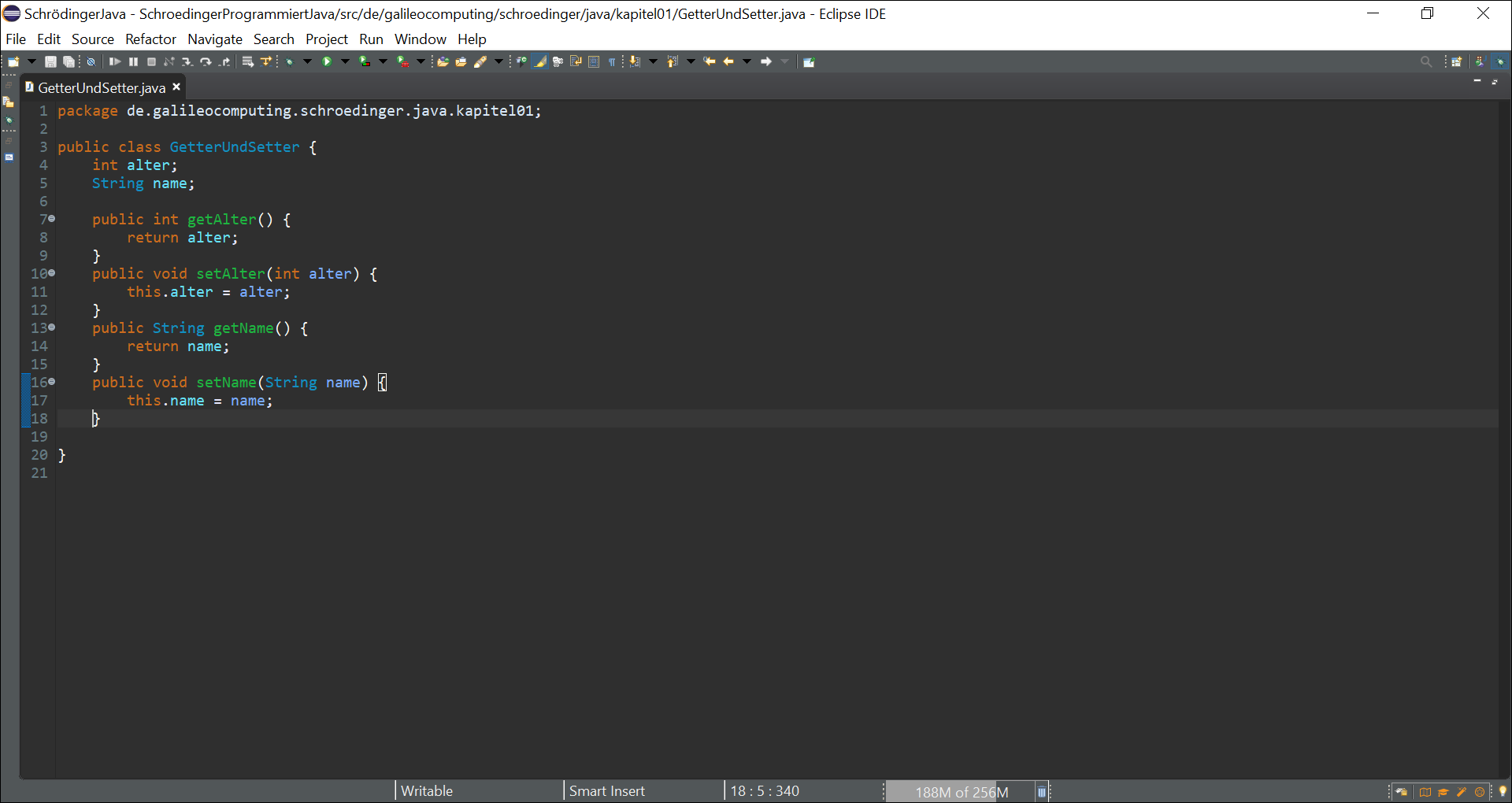Open the Source menu
Image resolution: width=1512 pixels, height=803 pixels.
[x=93, y=39]
